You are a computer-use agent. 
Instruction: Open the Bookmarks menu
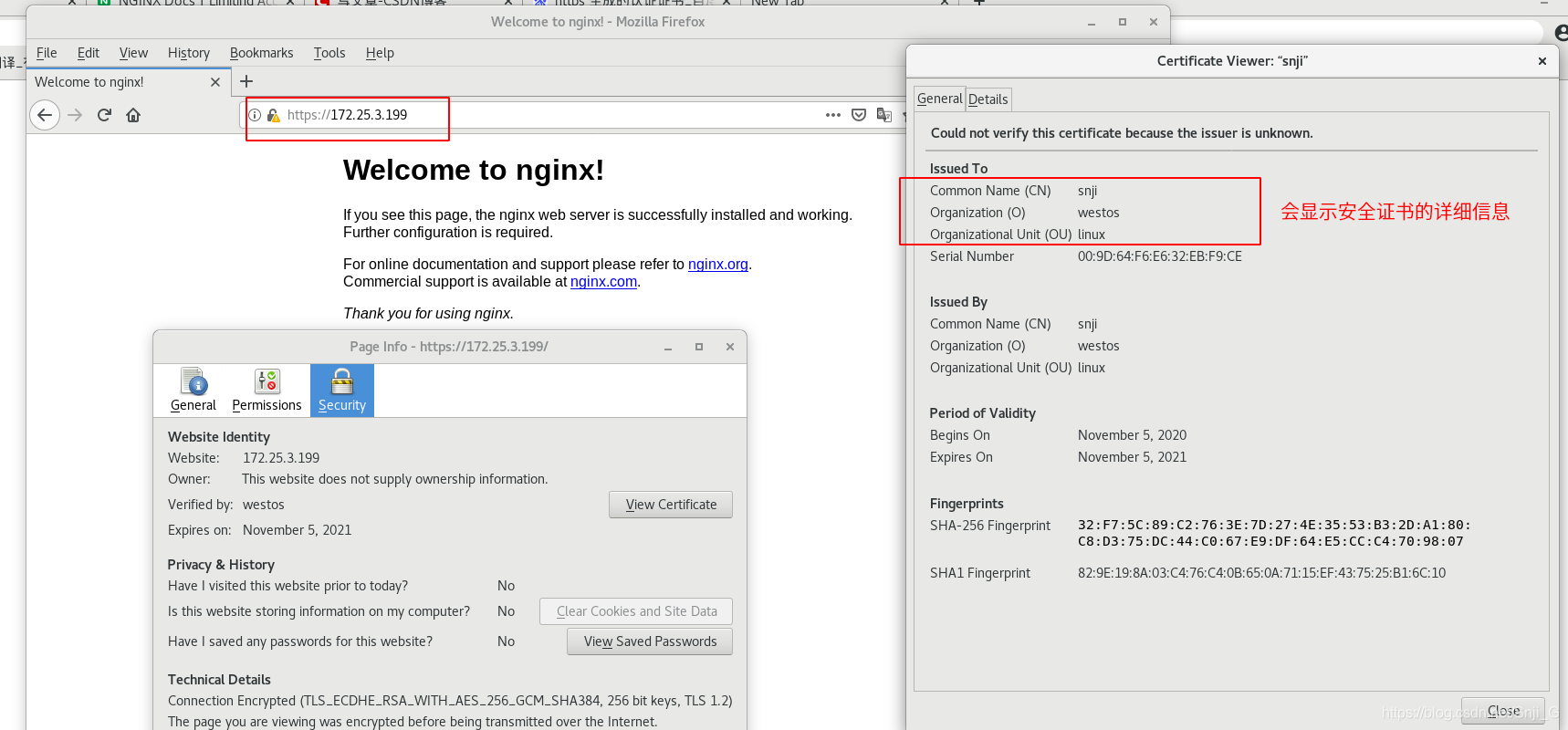coord(262,53)
